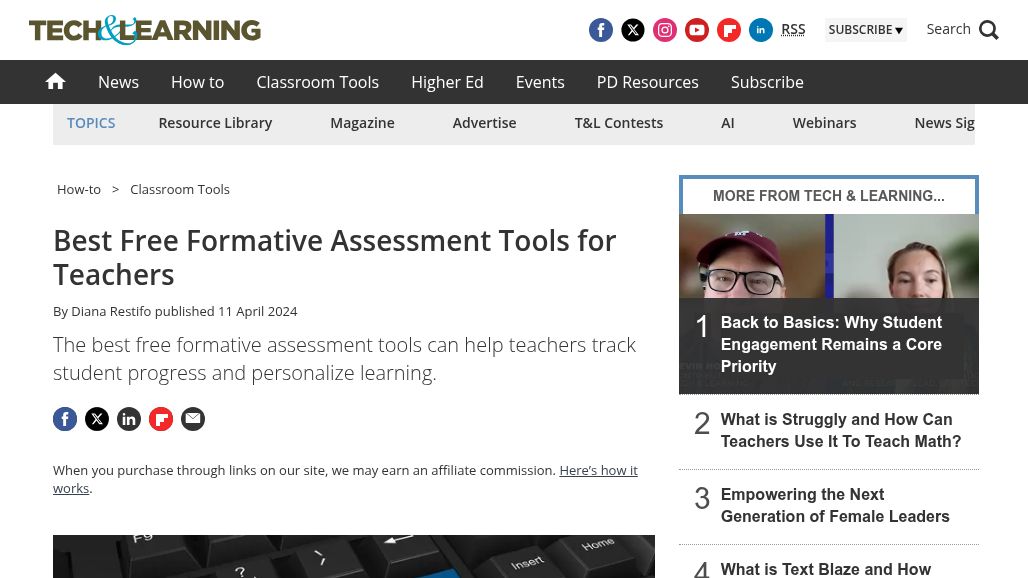Read 'What is Struggly' article
Viewport: 1028px width, 578px height.
pyautogui.click(x=840, y=431)
